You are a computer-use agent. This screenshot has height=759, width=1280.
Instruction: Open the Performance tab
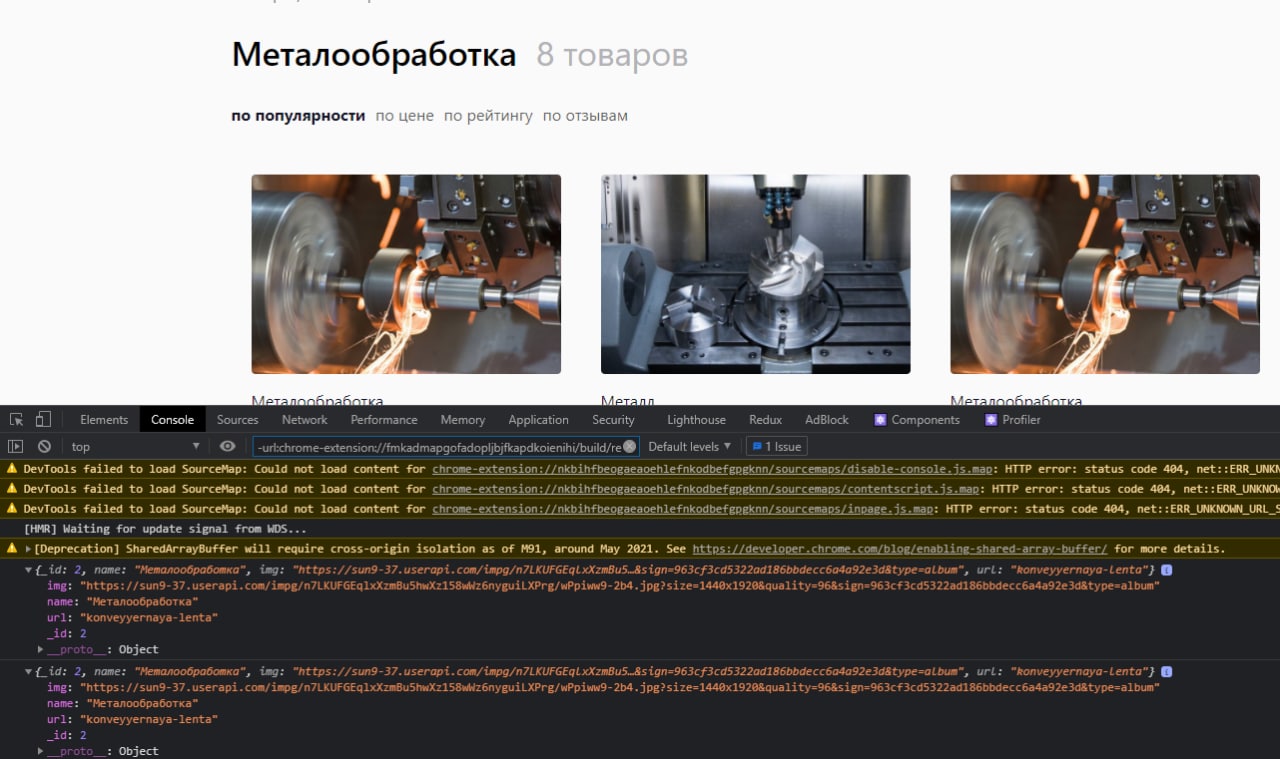(x=384, y=420)
